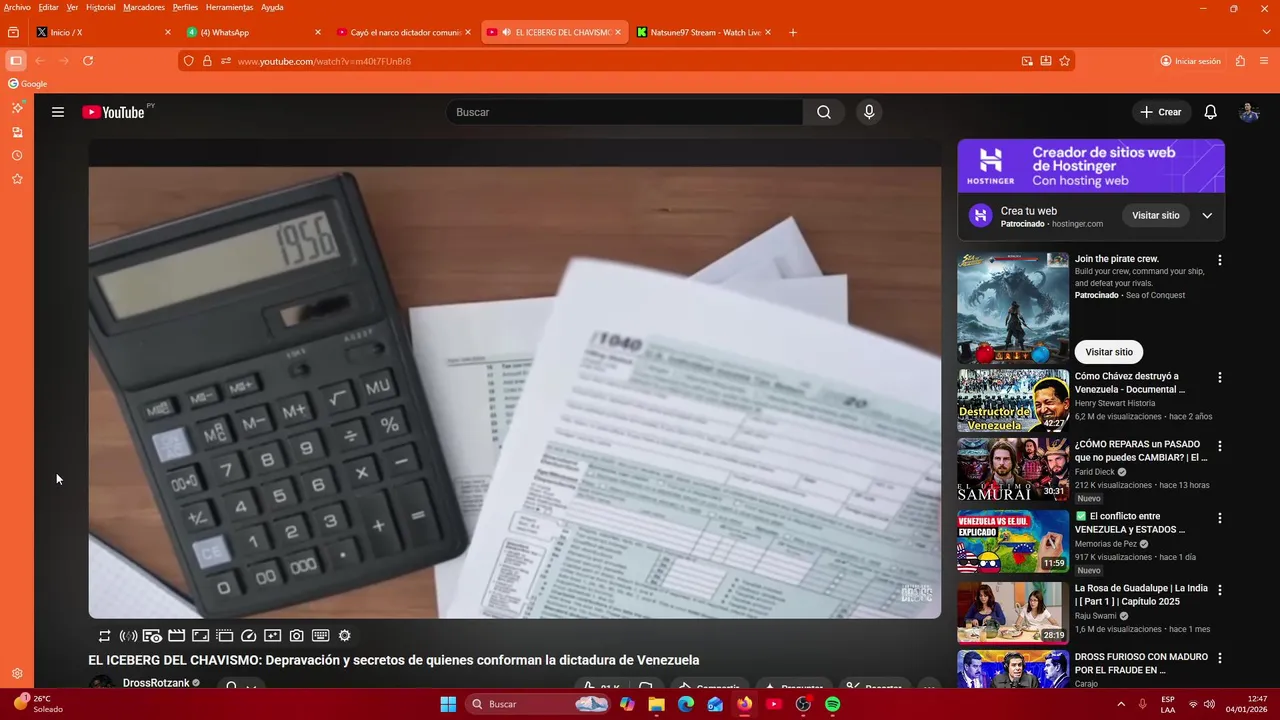Open options for CÓMO REPARAS un PASADO video
Viewport: 1280px width, 720px height.
tap(1219, 446)
